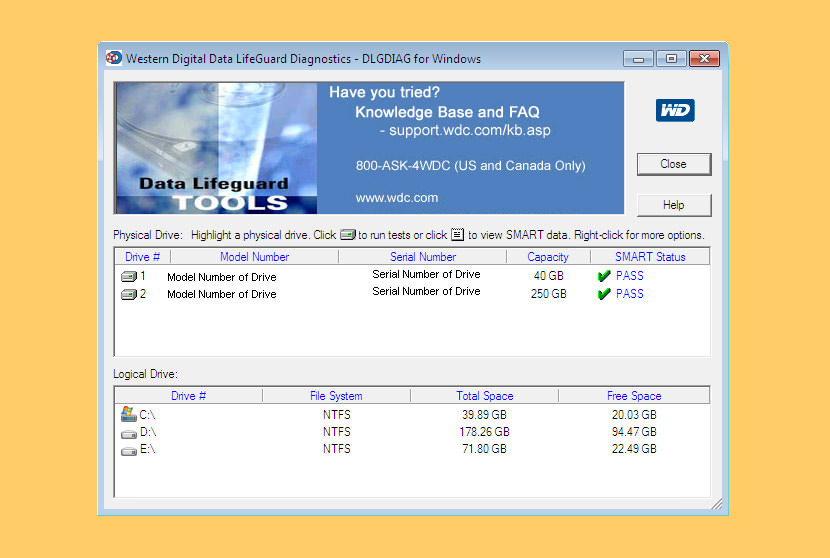The height and width of the screenshot is (558, 830).
Task: Click the Close button
Action: pos(674,164)
